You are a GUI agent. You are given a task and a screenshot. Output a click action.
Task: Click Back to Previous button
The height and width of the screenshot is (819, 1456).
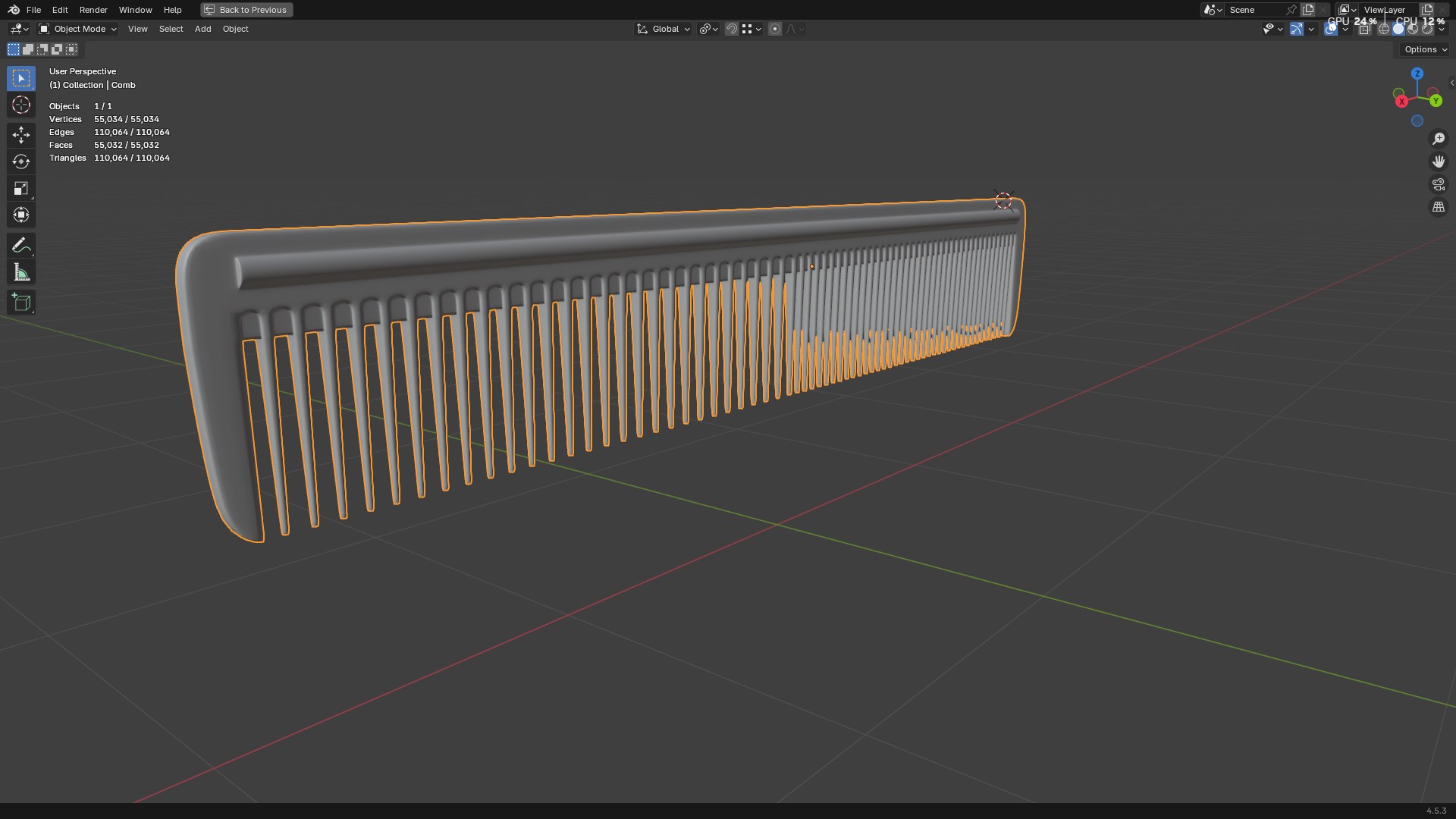[x=246, y=10]
